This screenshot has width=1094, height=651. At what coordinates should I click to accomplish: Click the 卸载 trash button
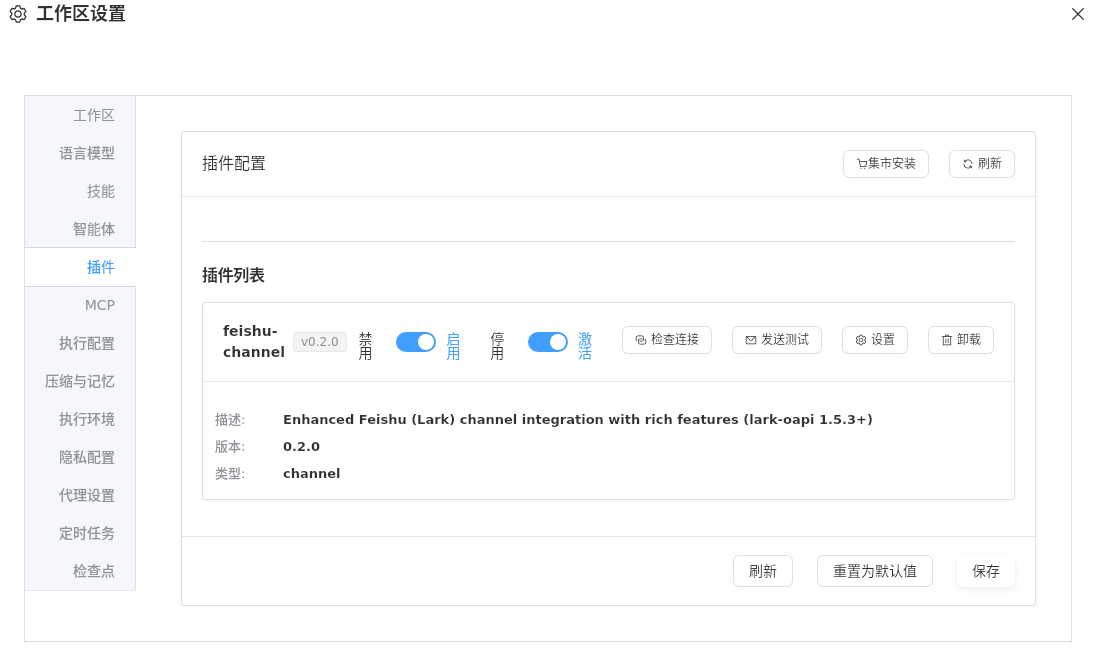960,340
